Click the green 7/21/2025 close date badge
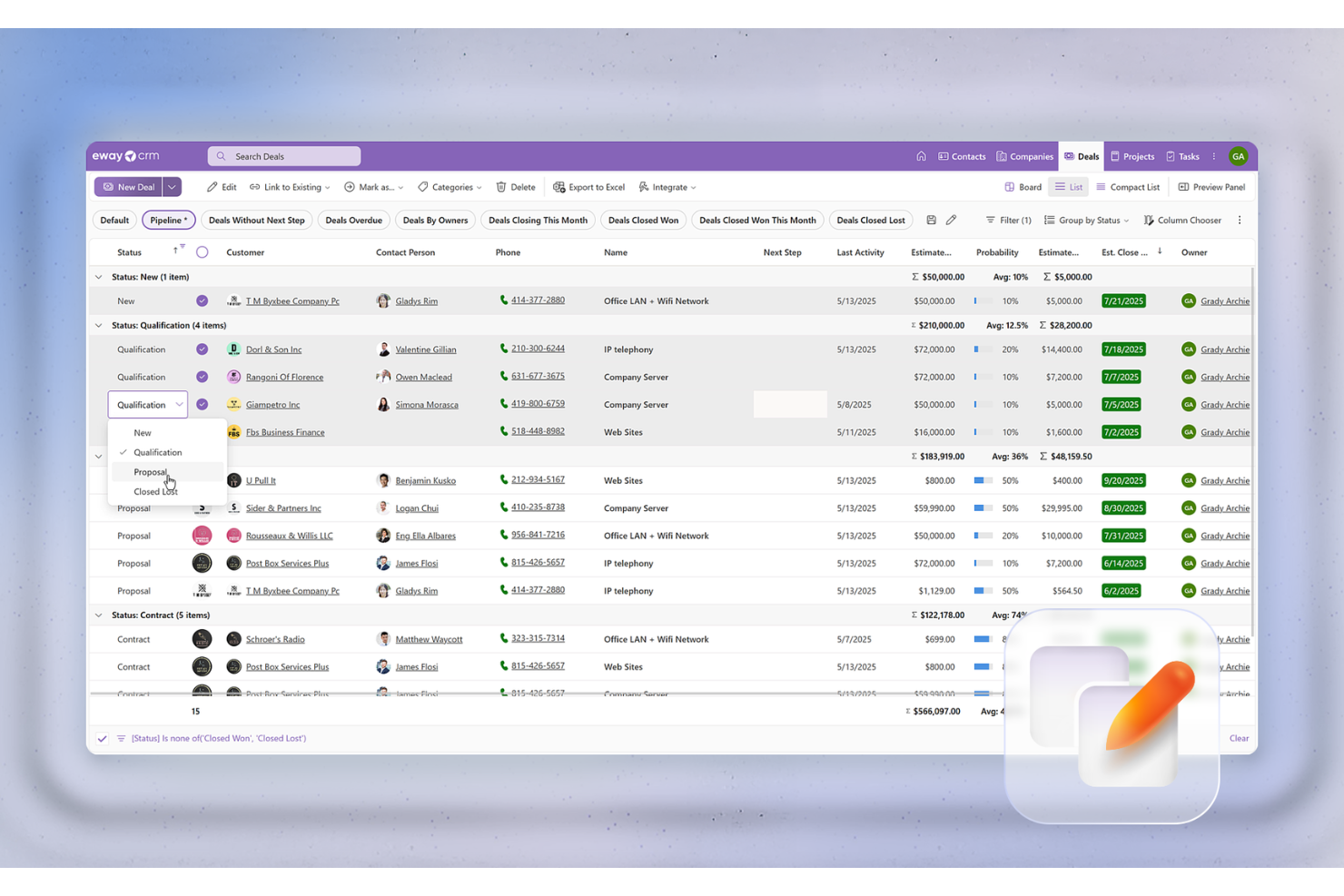The height and width of the screenshot is (896, 1344). point(1123,300)
